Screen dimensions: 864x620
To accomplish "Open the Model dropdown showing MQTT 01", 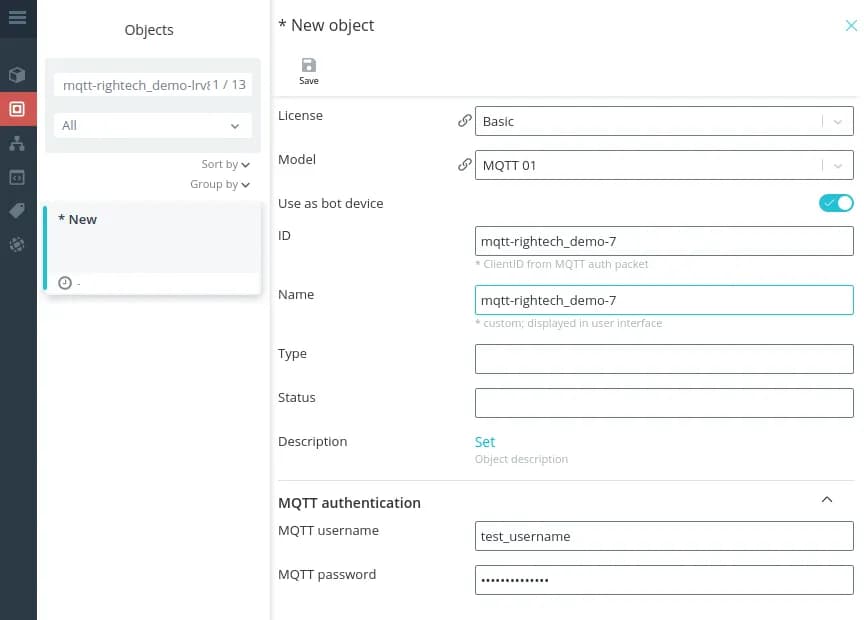I will click(x=840, y=165).
